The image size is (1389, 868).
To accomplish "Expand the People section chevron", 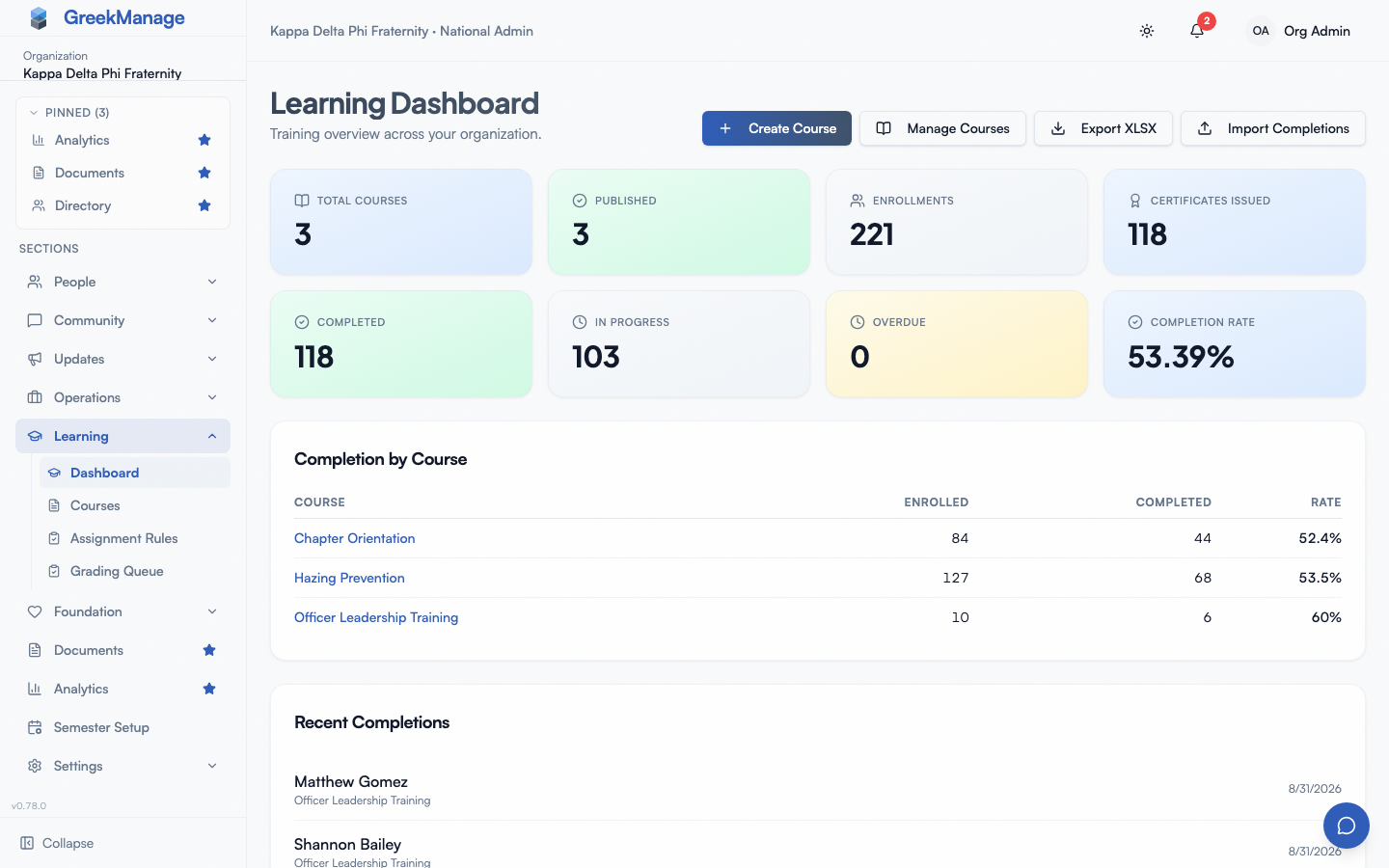I will 212,282.
